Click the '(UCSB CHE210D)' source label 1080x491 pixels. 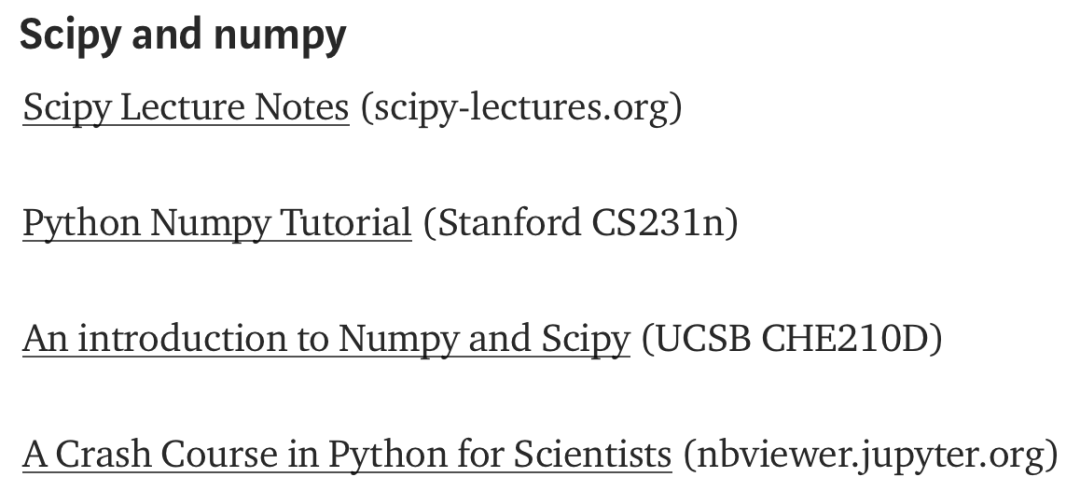pos(792,339)
